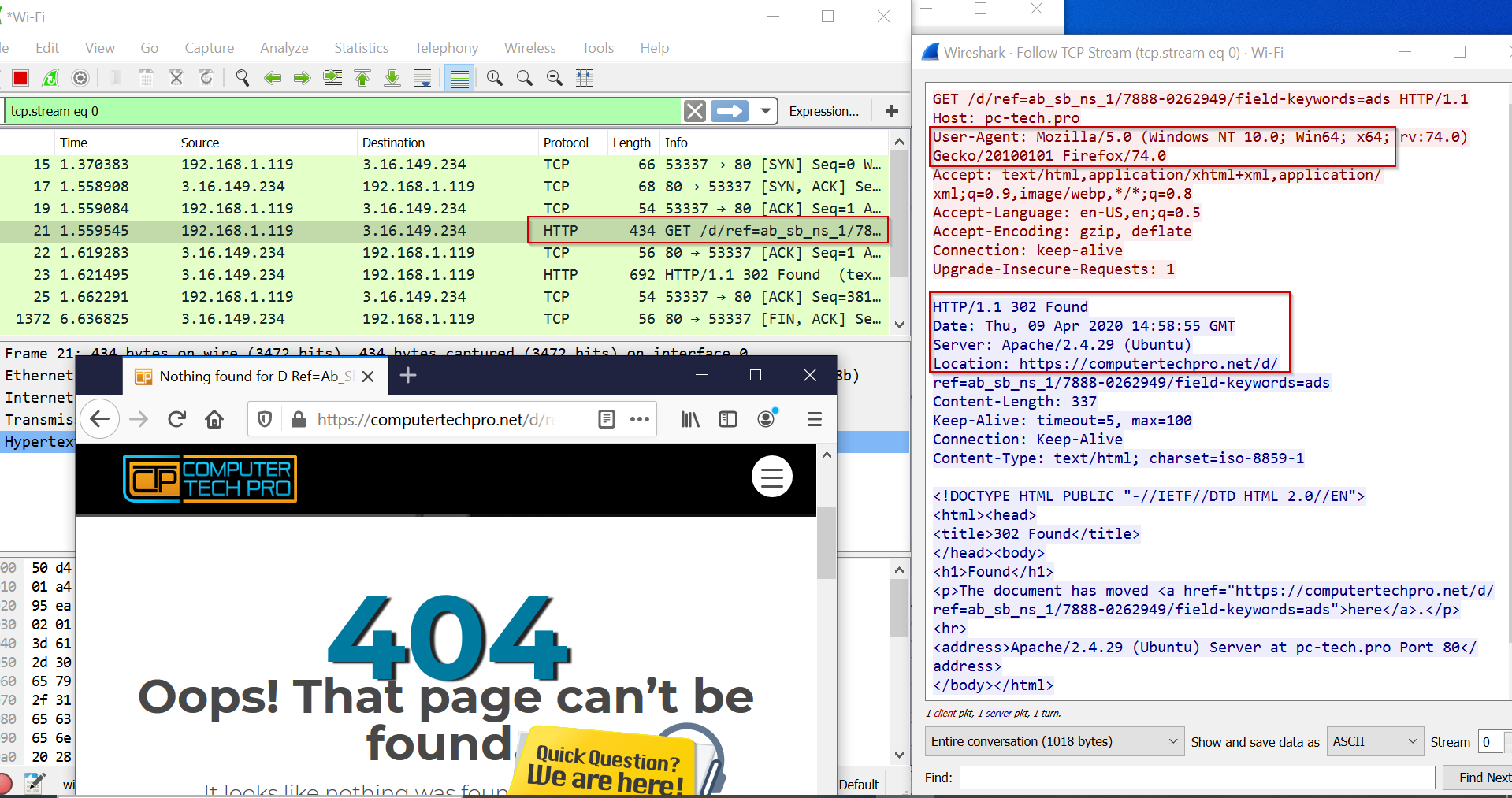Select packet 15 SYN row
The width and height of the screenshot is (1512, 798).
(x=444, y=165)
